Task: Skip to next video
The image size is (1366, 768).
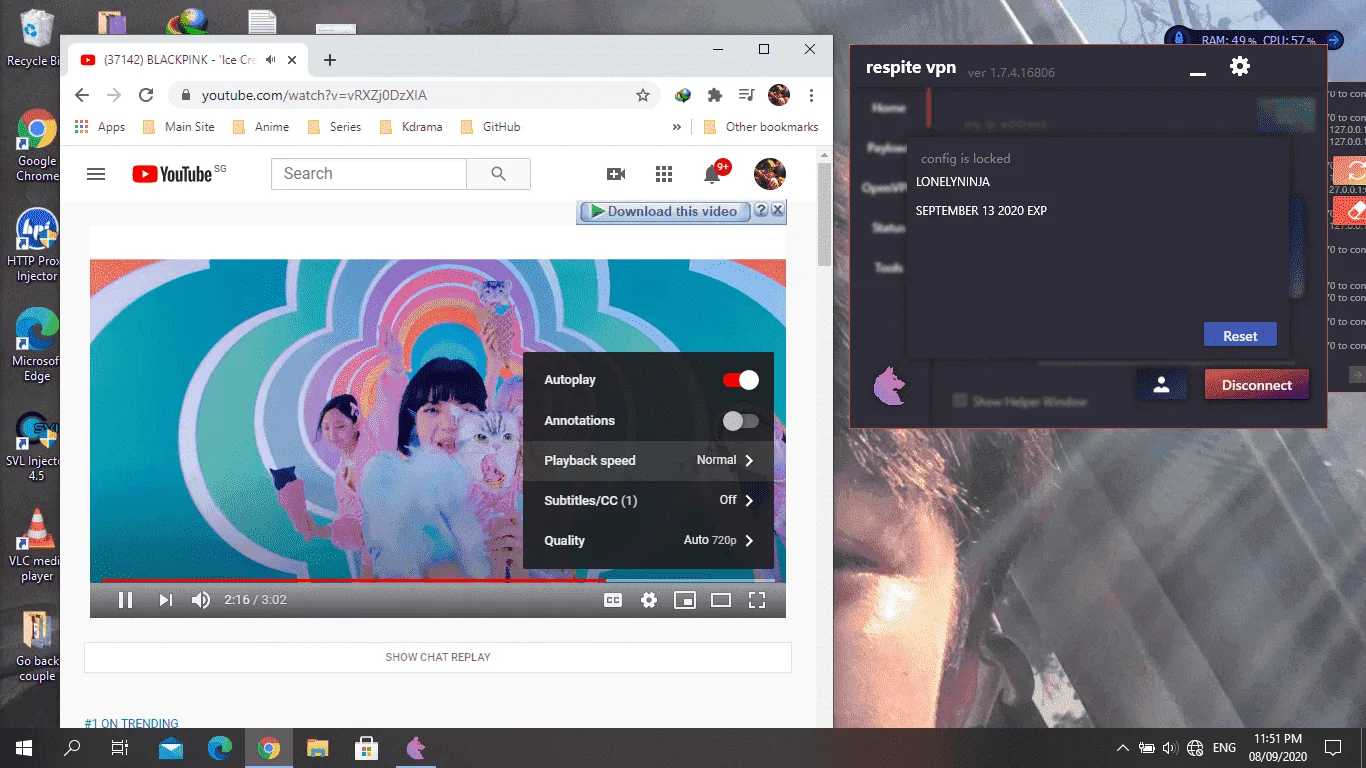Action: point(166,600)
